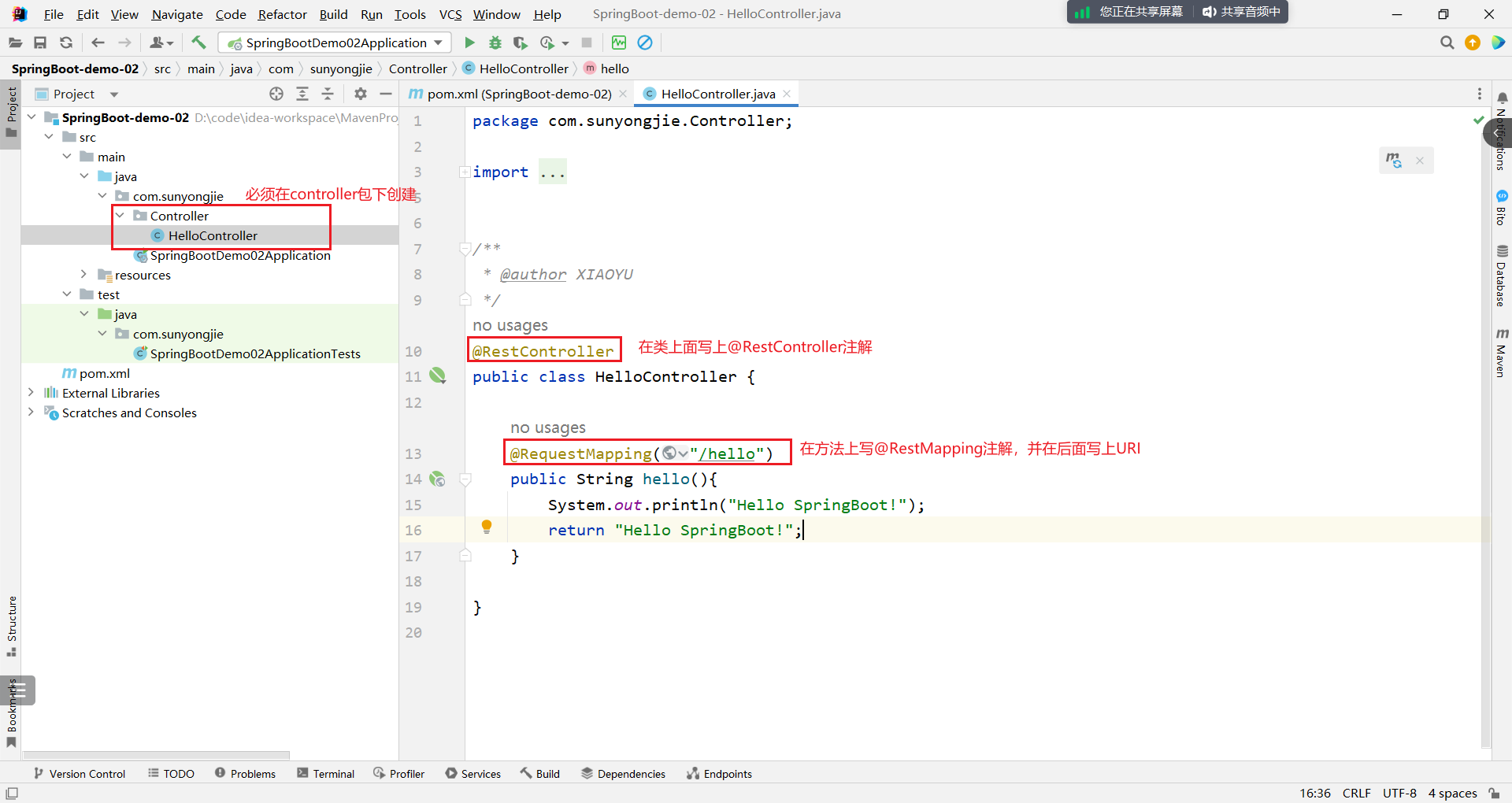Expand Scratches and Consoles node

[x=31, y=413]
